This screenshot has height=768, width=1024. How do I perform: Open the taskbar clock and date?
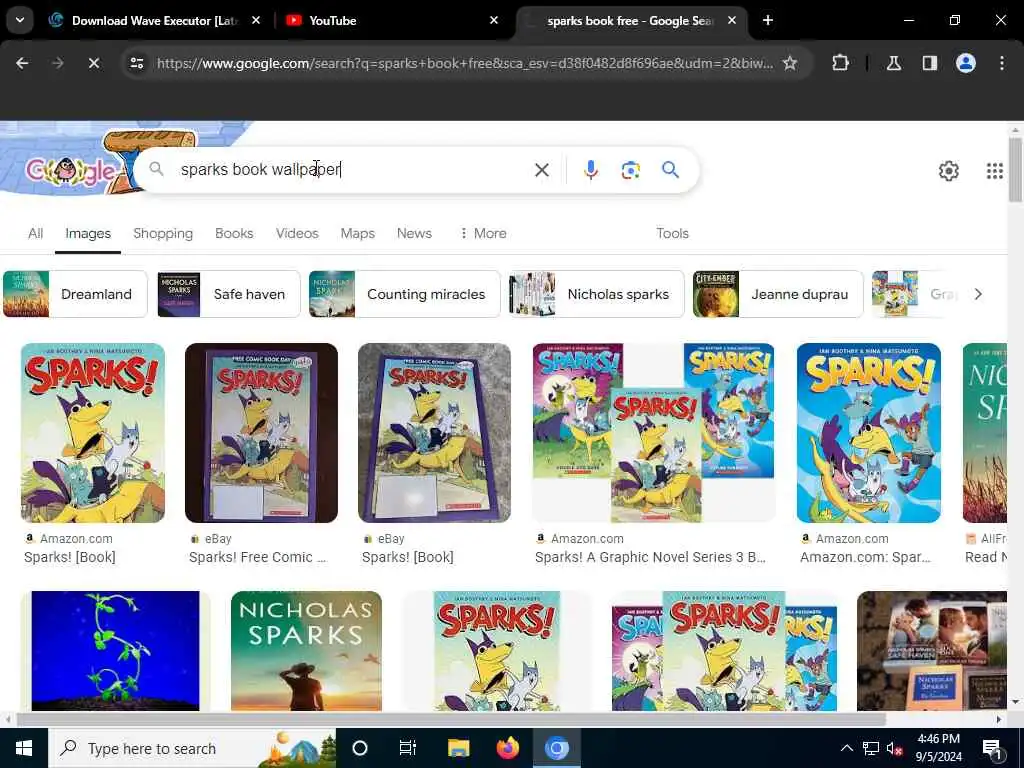tap(938, 748)
